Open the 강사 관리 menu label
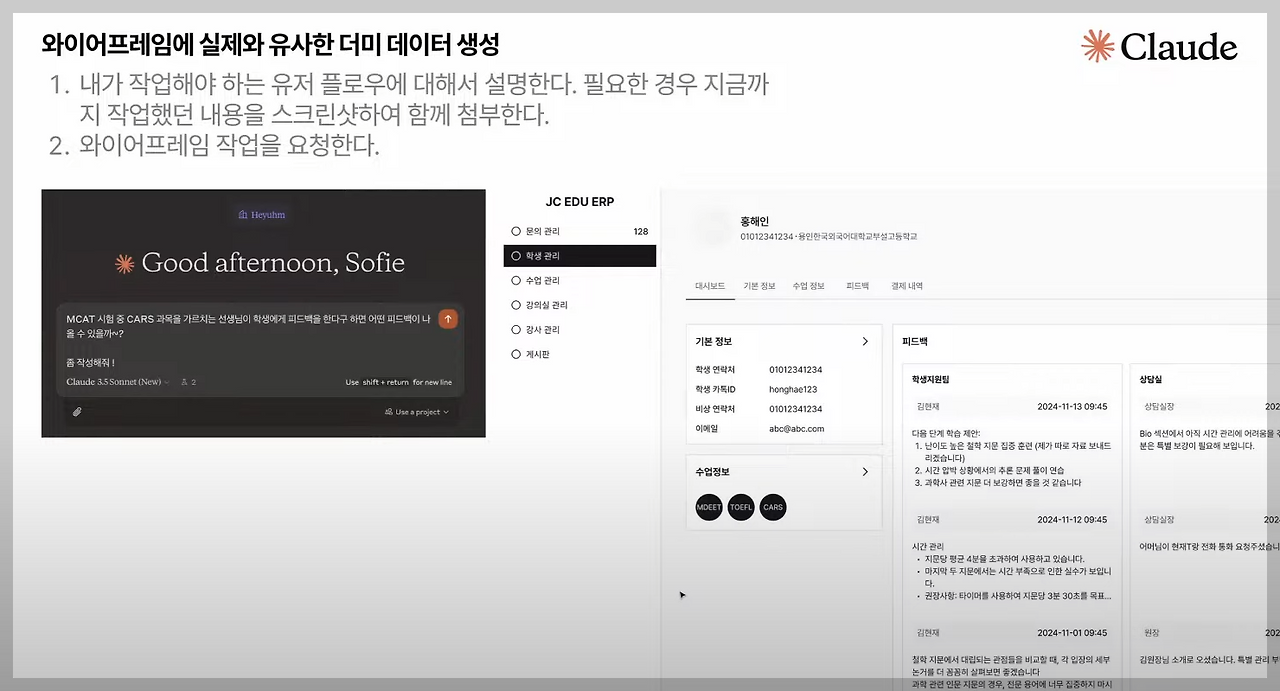This screenshot has height=691, width=1280. 543,330
